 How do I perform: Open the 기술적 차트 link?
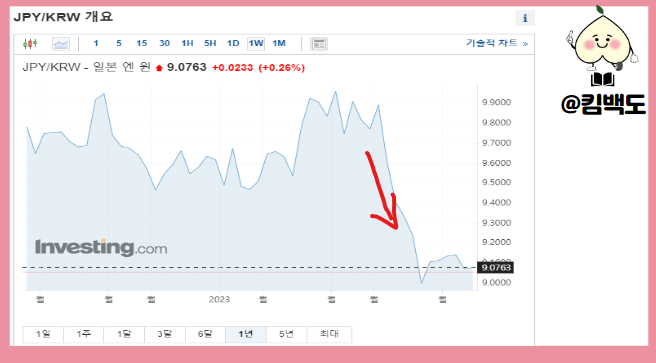click(497, 43)
